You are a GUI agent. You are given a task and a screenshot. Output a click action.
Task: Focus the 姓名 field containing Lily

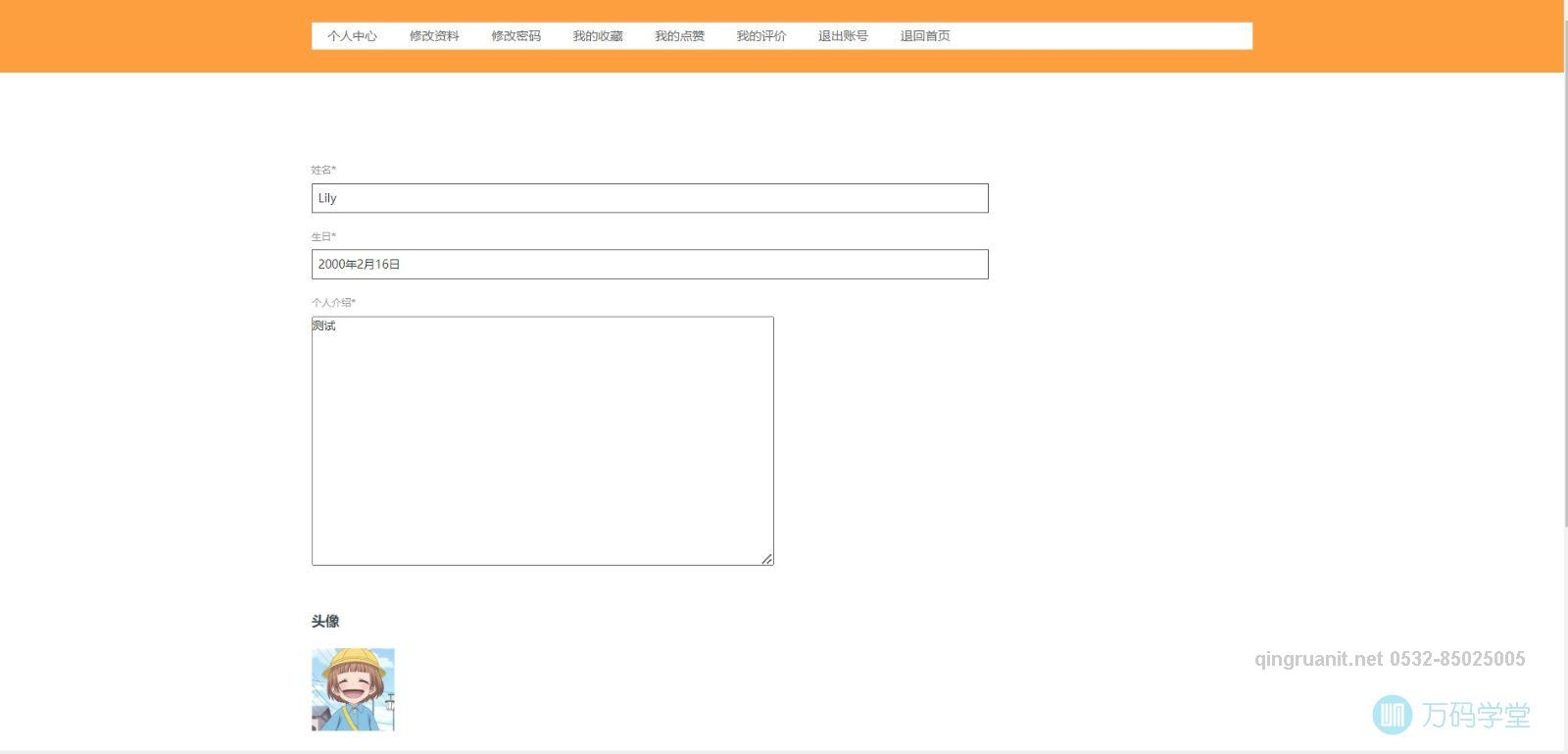click(649, 198)
